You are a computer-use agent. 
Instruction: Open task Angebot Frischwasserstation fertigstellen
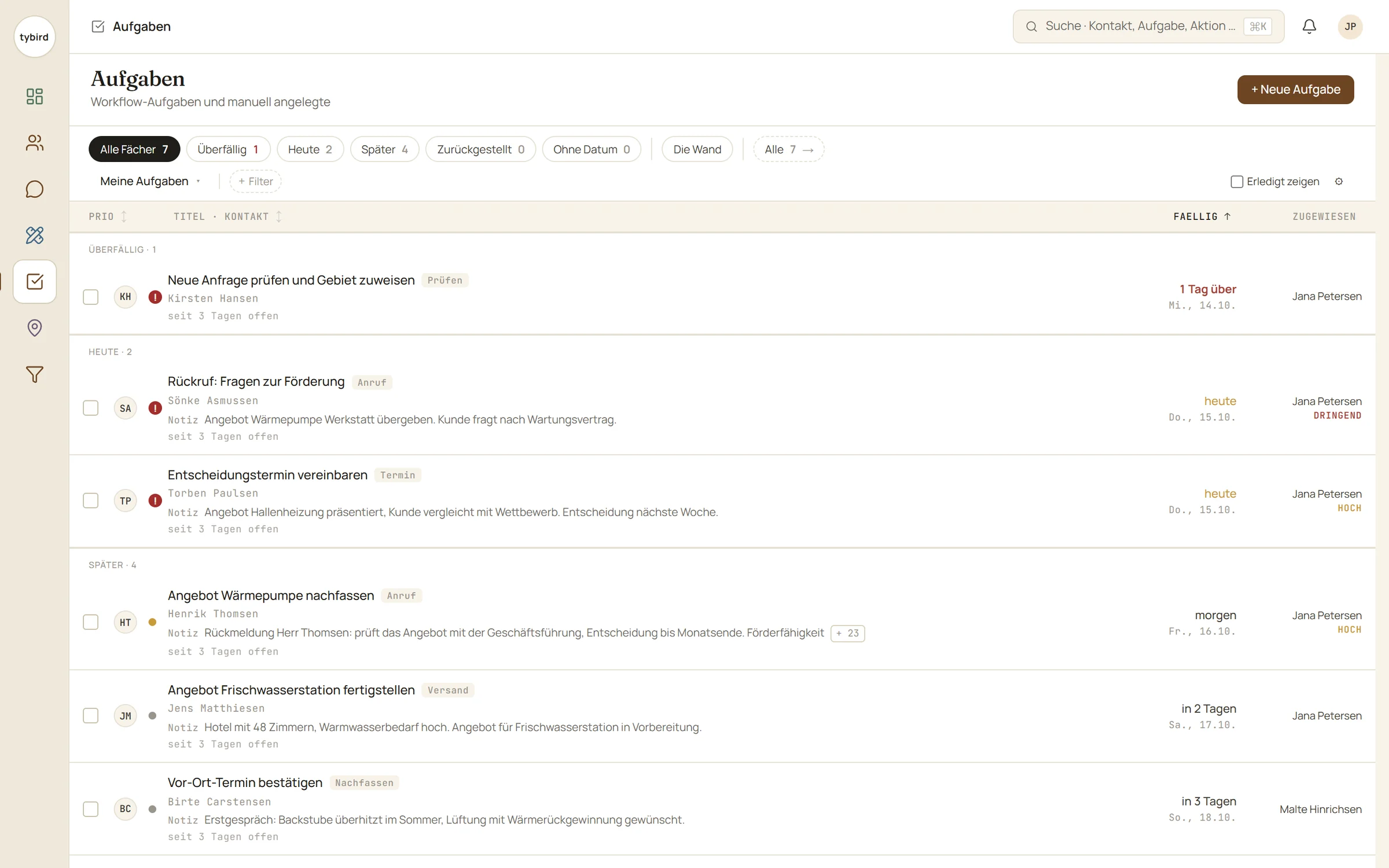[291, 690]
